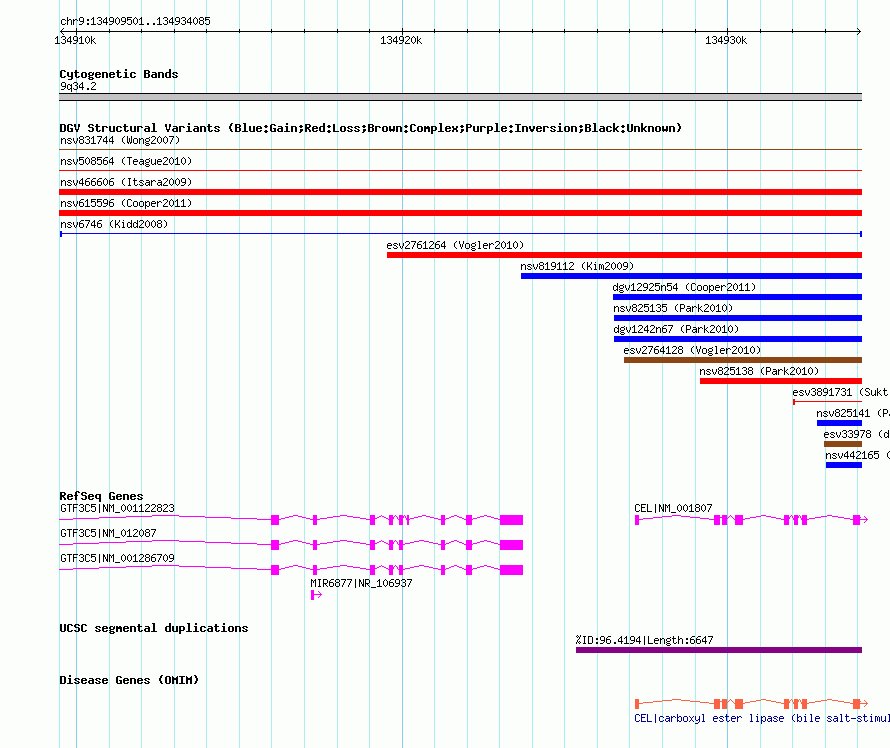Select the esv2761264 (Vogler2010) red bar

point(624,255)
